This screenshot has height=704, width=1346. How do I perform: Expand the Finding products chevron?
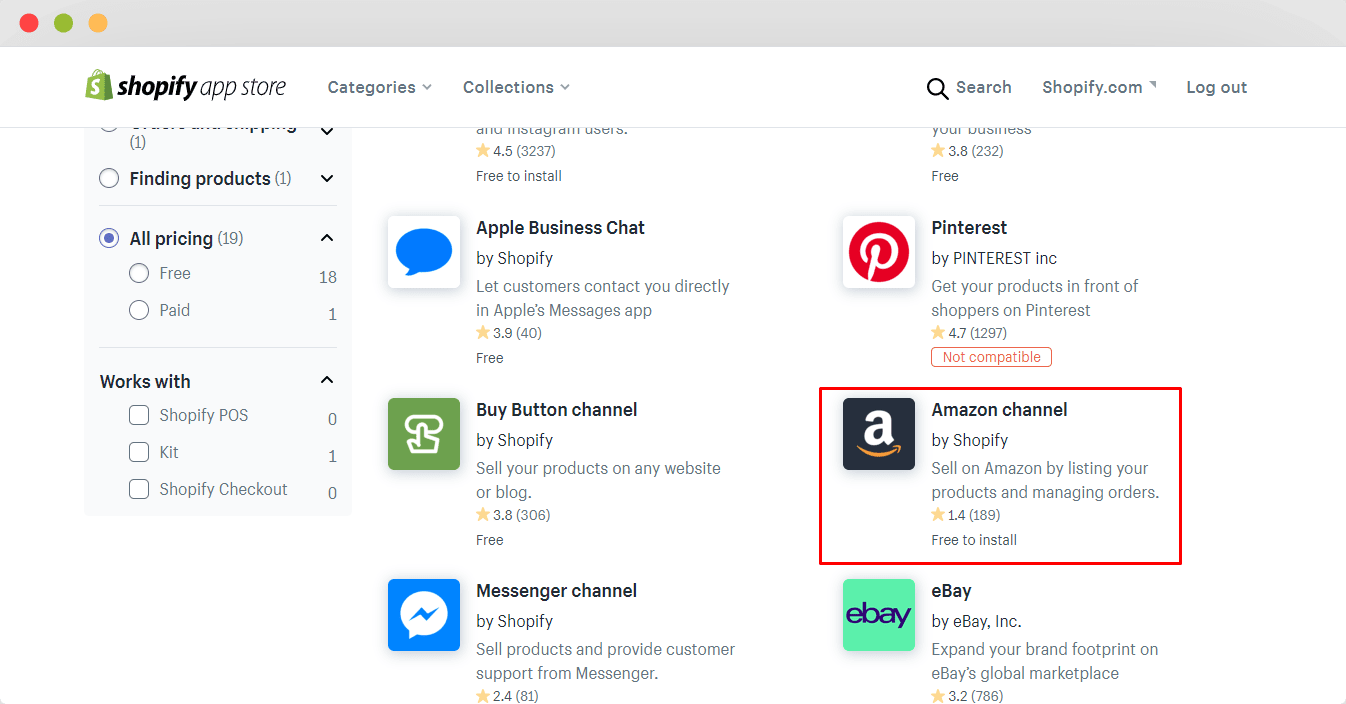[x=327, y=178]
